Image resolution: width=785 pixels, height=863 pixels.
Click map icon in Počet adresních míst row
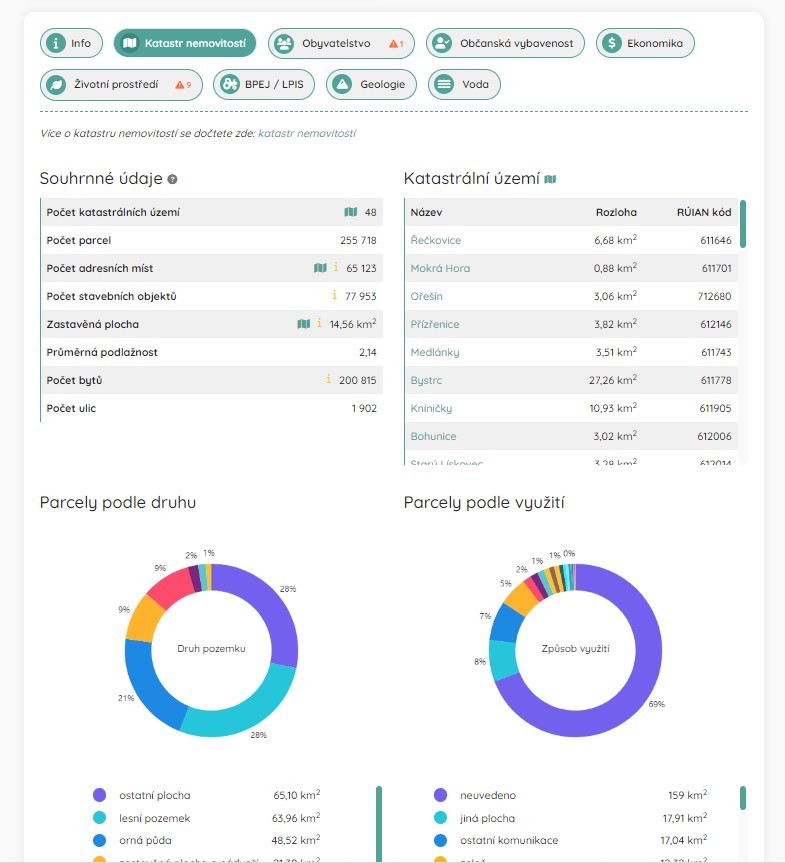(320, 267)
